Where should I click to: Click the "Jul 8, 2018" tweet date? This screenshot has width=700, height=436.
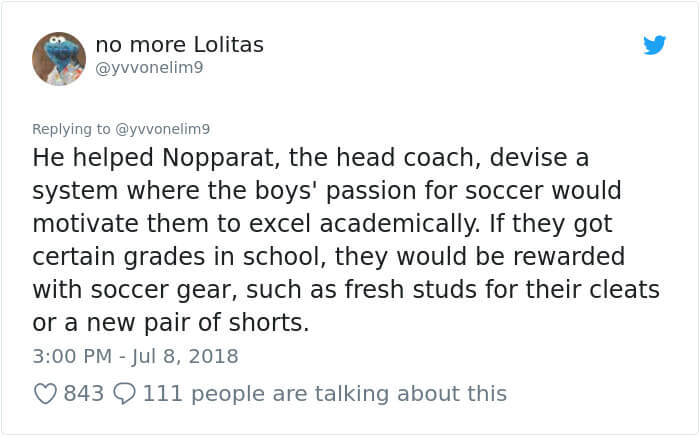(190, 356)
